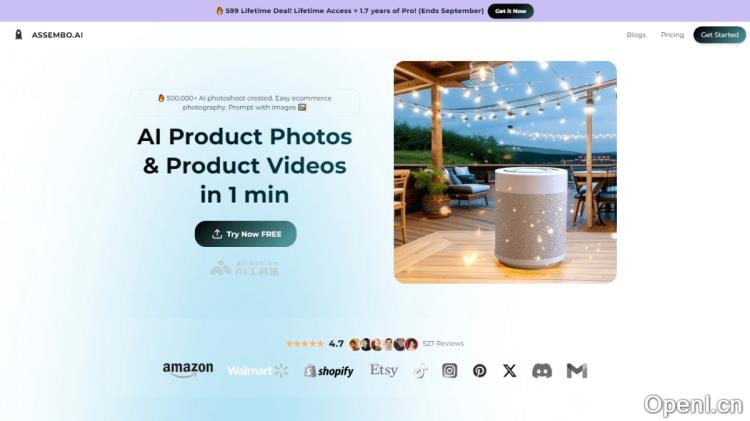Open the Discord icon
This screenshot has height=421, width=750.
(542, 370)
